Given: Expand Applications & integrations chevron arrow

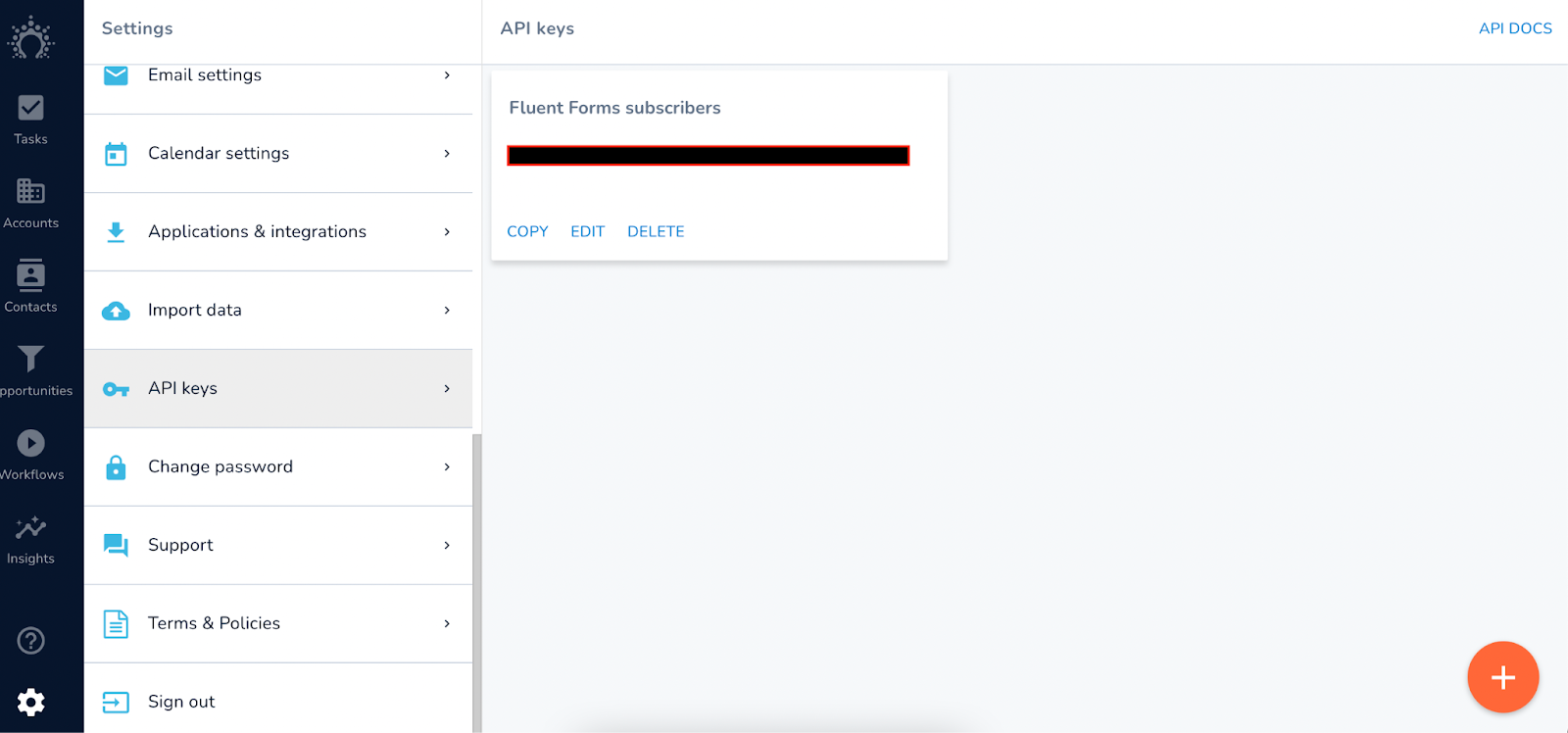Looking at the screenshot, I should (x=447, y=231).
